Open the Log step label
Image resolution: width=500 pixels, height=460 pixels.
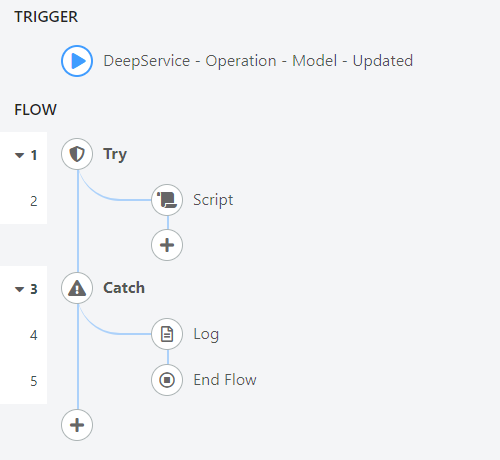coord(206,335)
